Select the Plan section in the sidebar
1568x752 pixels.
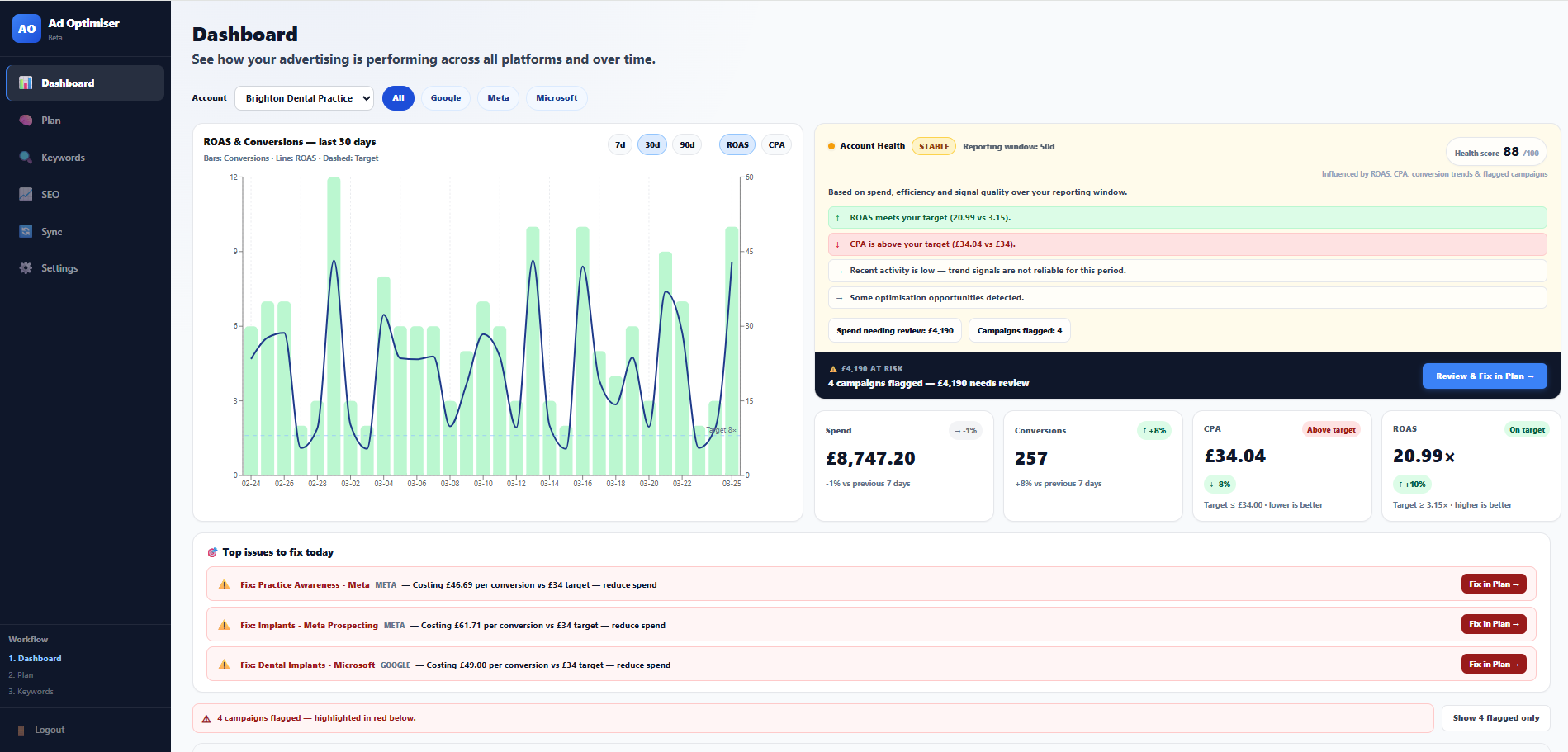pyautogui.click(x=50, y=120)
